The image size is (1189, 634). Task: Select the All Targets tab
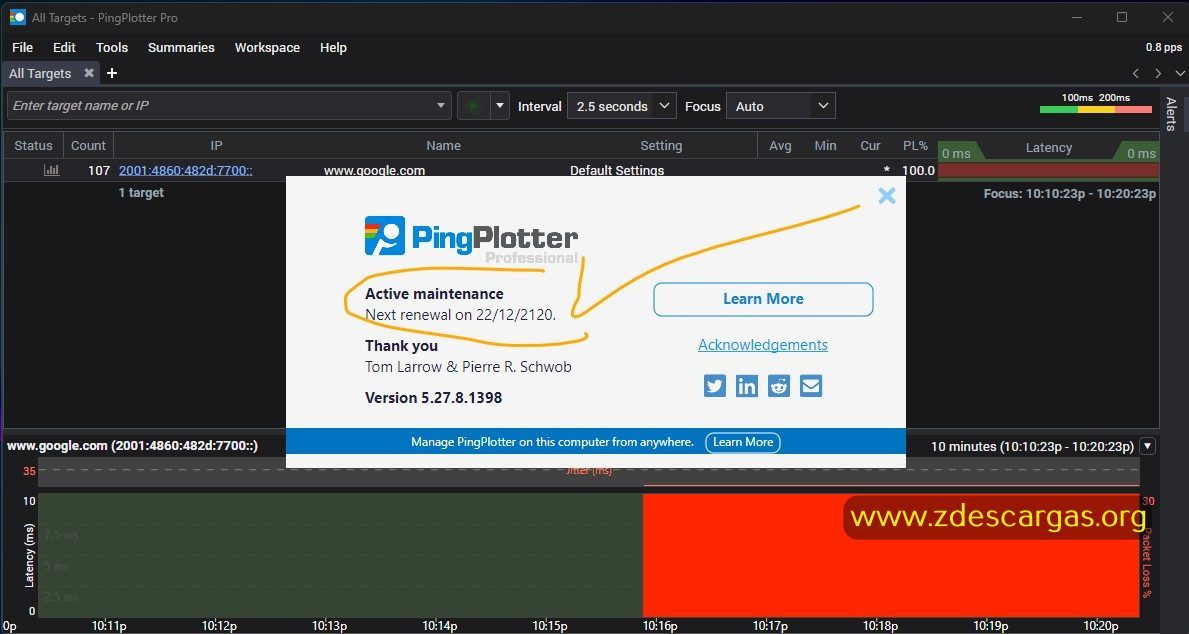[40, 73]
